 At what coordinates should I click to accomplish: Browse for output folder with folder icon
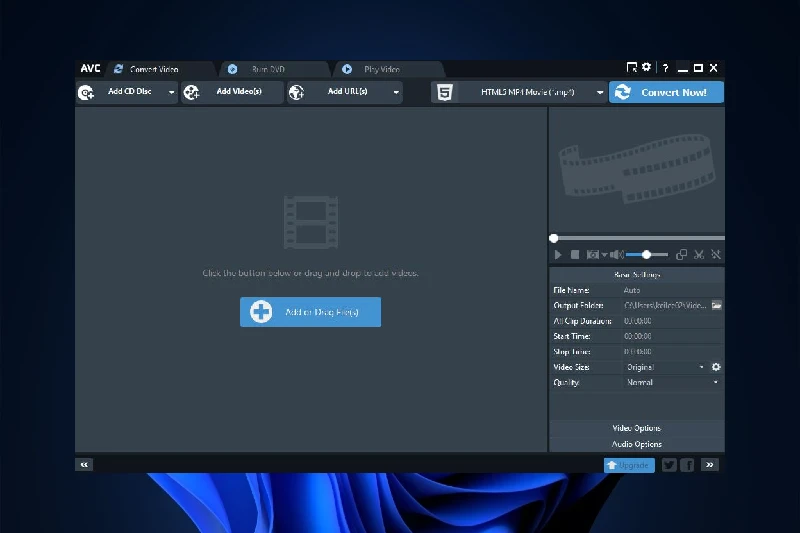pyautogui.click(x=716, y=306)
